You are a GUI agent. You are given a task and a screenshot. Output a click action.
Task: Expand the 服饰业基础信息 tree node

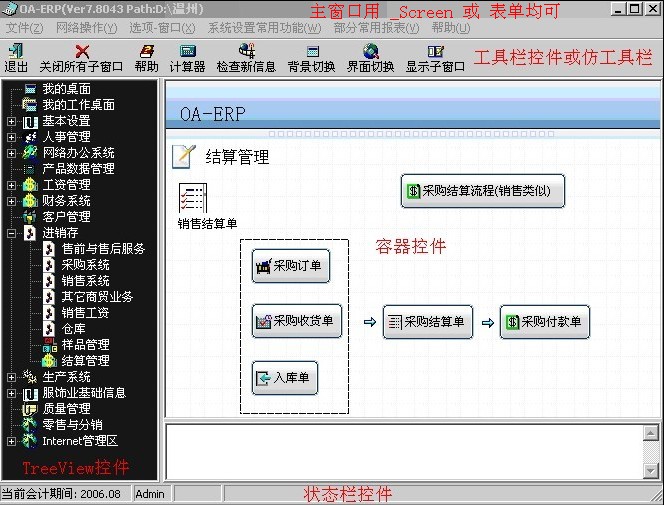tap(11, 393)
